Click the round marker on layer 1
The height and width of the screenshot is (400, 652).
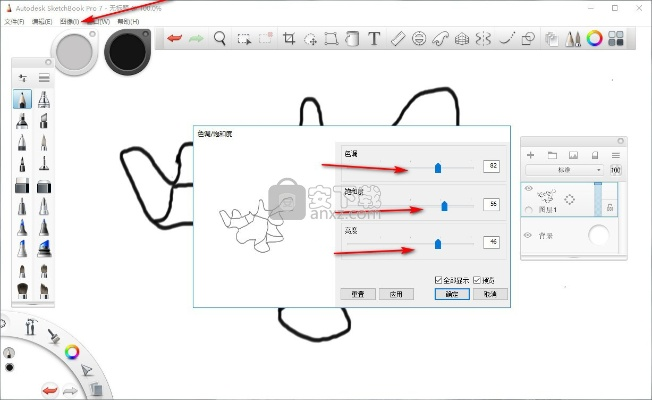coord(529,210)
